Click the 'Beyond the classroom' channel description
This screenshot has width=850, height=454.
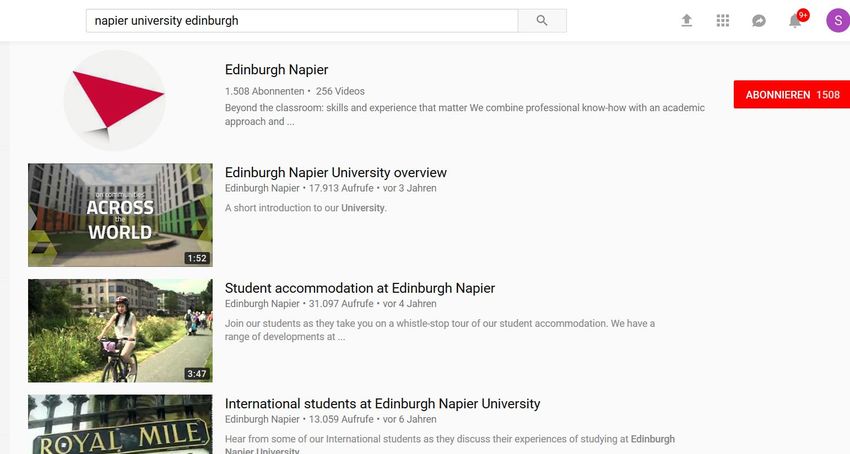tap(465, 114)
